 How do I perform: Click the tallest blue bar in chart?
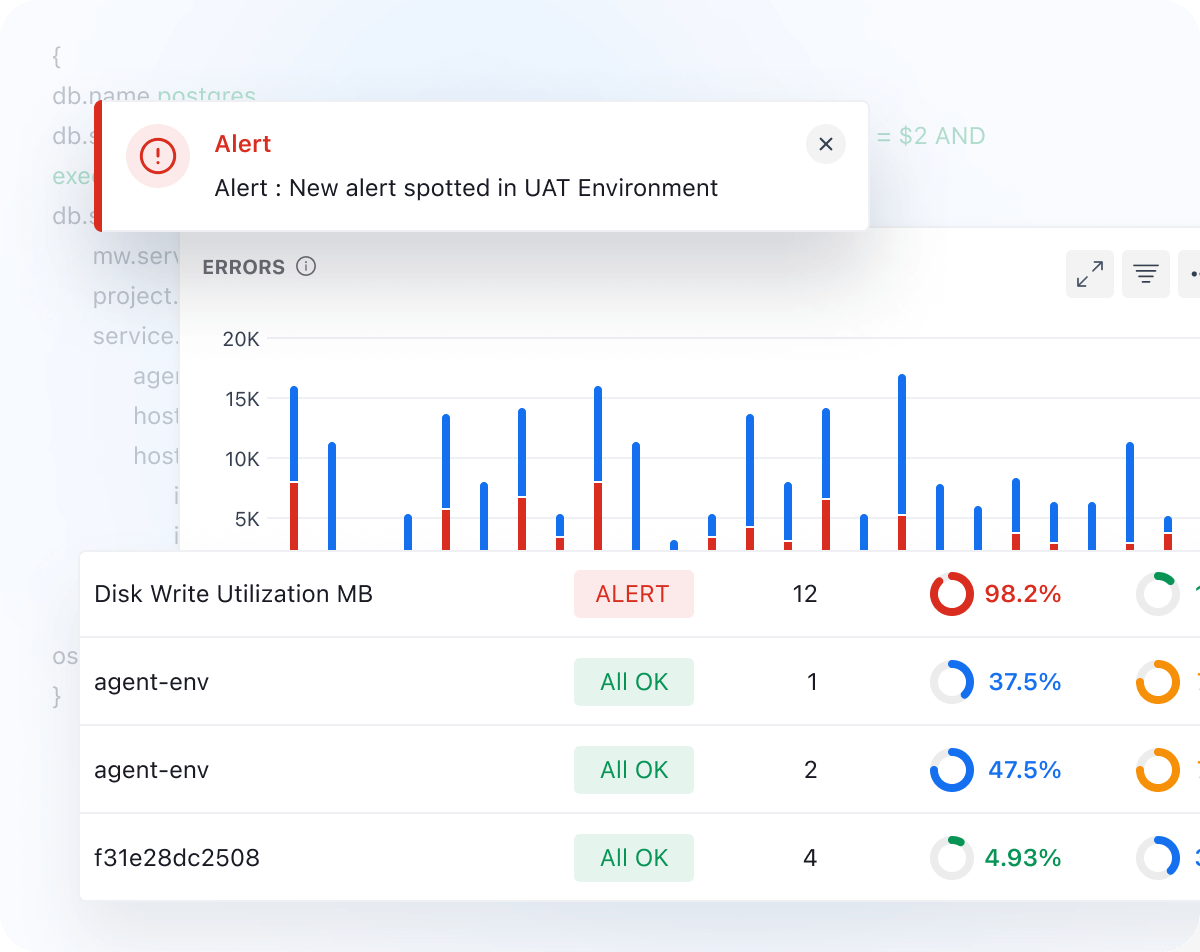pyautogui.click(x=902, y=445)
